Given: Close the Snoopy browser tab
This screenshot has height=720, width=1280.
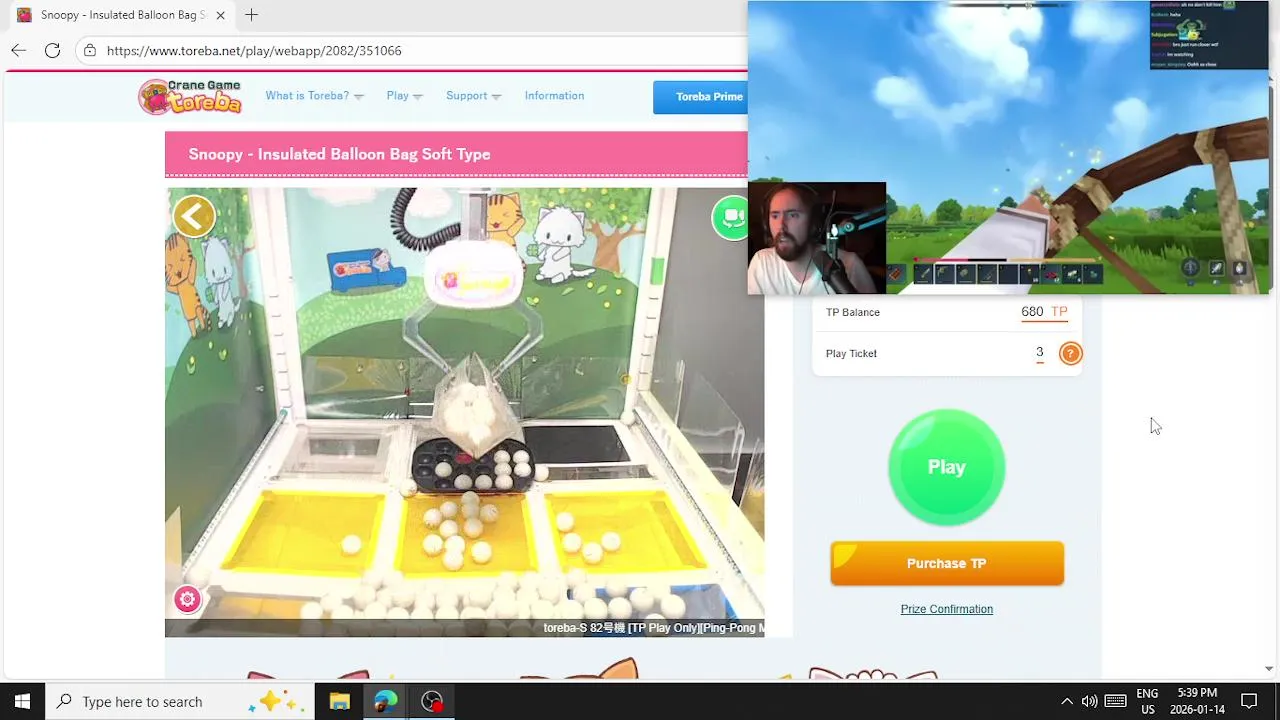Looking at the screenshot, I should [220, 15].
